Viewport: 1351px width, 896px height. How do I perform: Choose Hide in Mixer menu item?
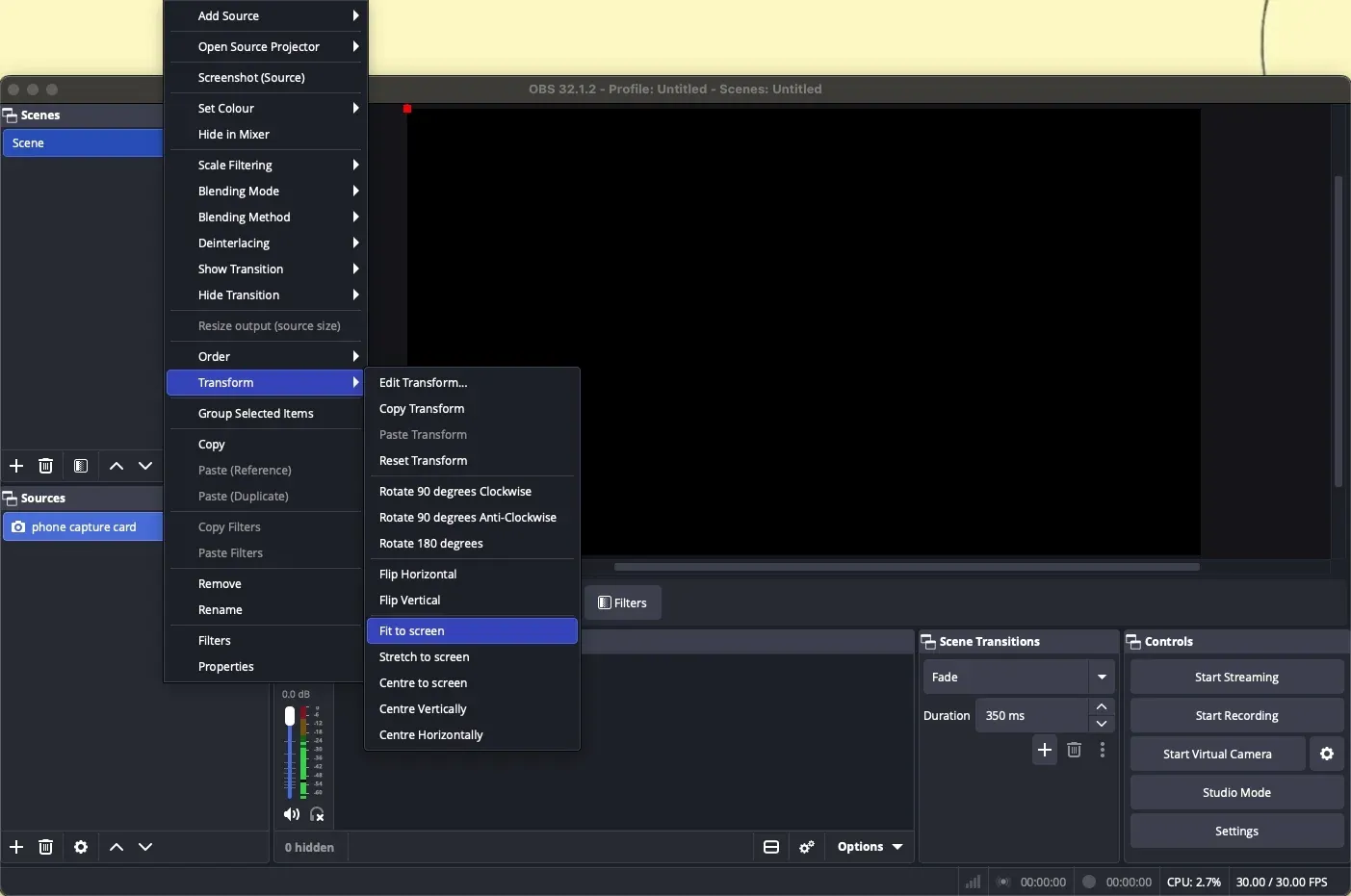[x=267, y=135]
